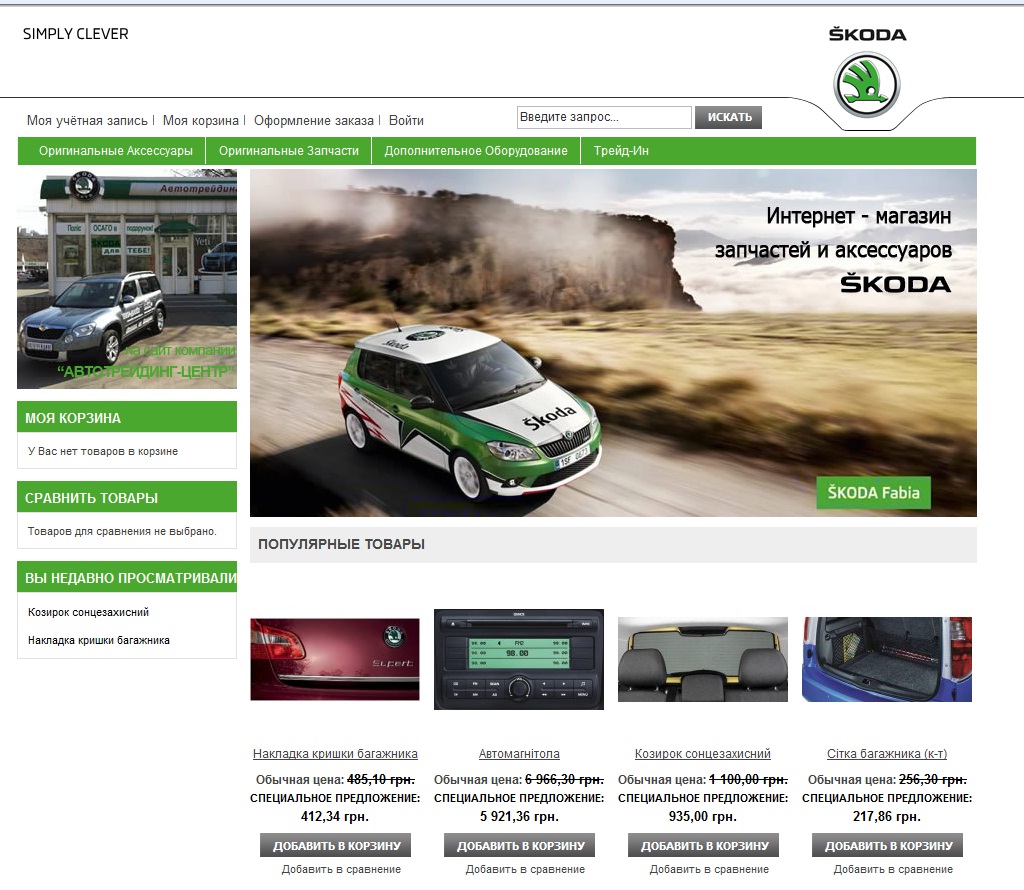This screenshot has height=890, width=1024.
Task: Open Трейд-Ин menu item
Action: click(621, 151)
